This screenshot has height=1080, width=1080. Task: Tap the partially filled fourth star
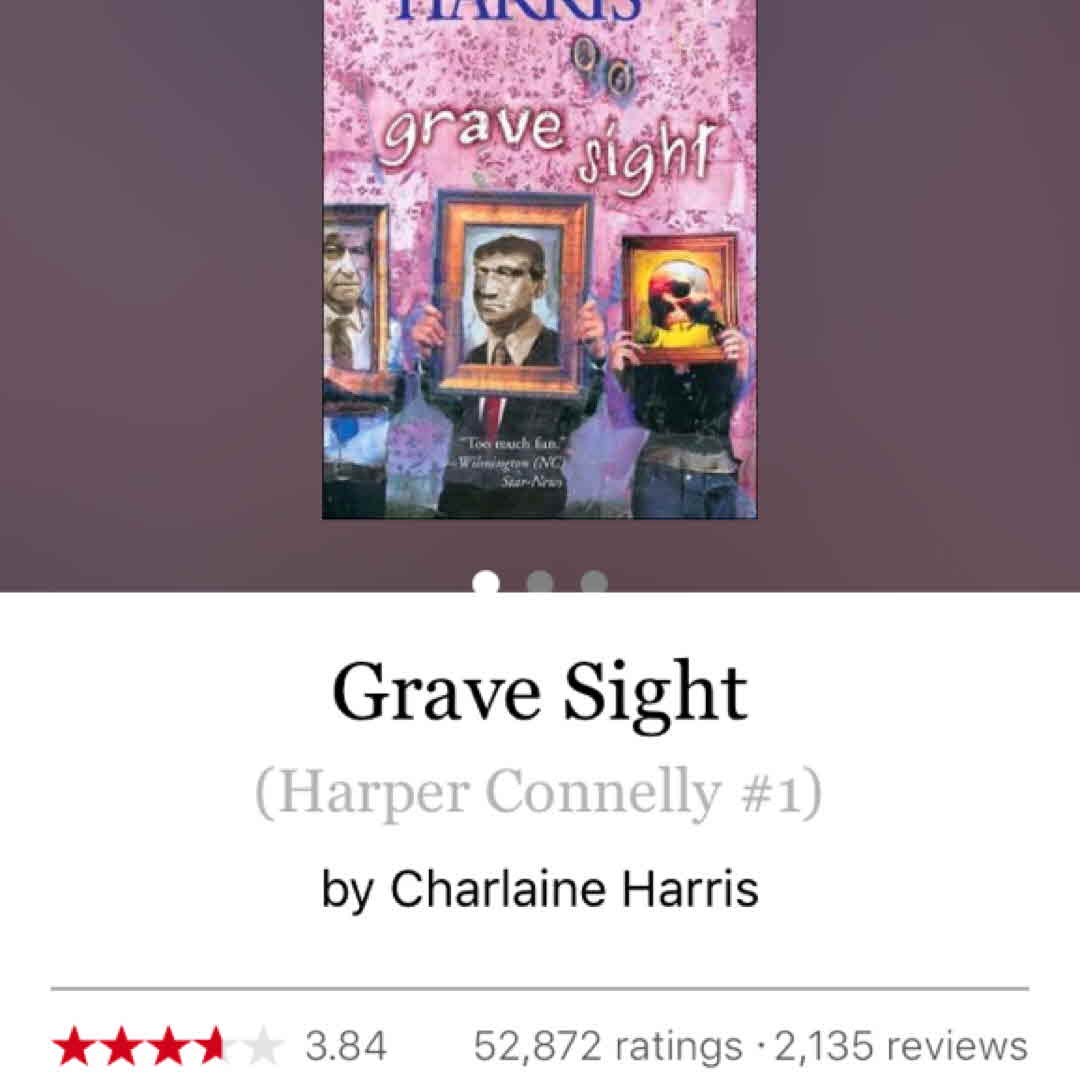214,1046
